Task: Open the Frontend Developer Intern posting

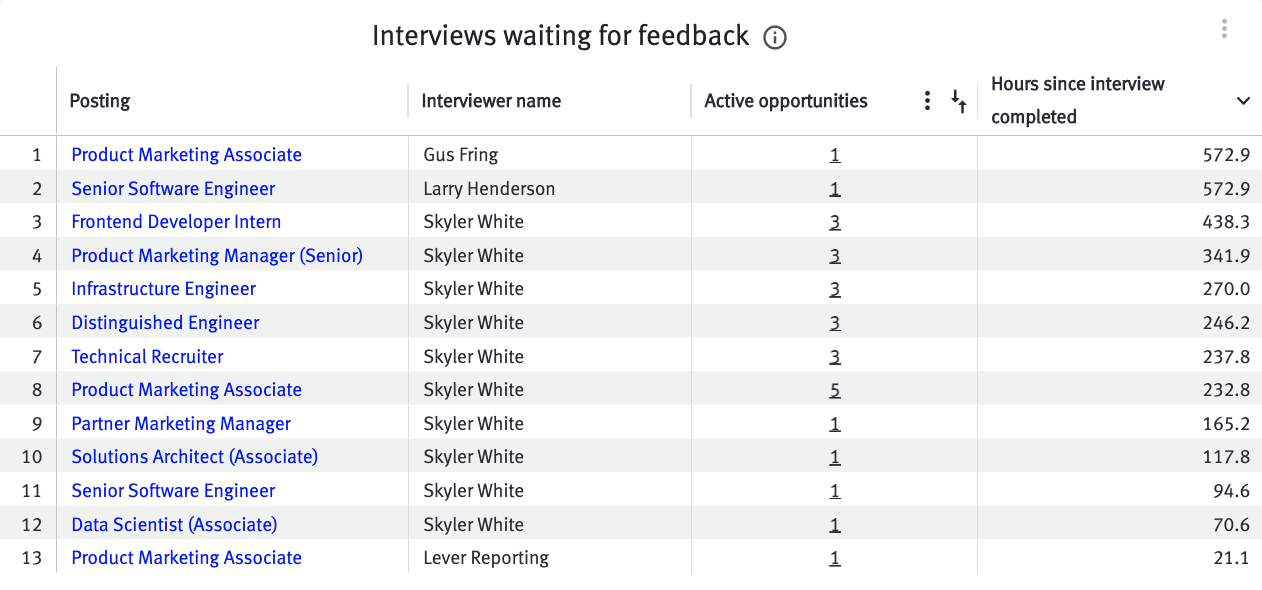Action: [176, 221]
